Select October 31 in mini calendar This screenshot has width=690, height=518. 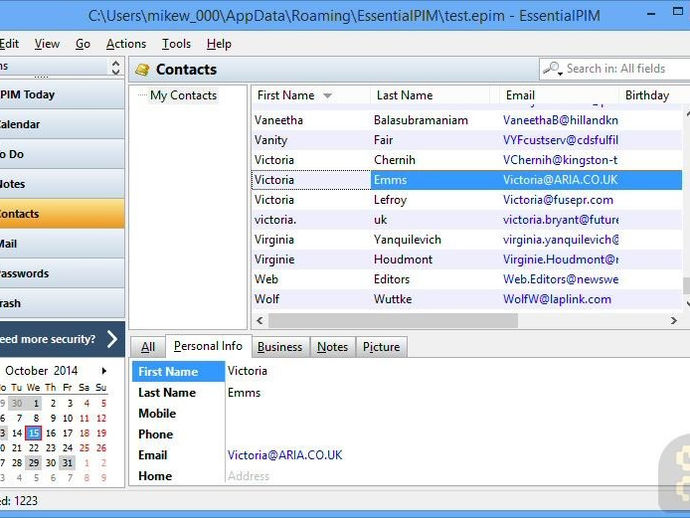(67, 463)
